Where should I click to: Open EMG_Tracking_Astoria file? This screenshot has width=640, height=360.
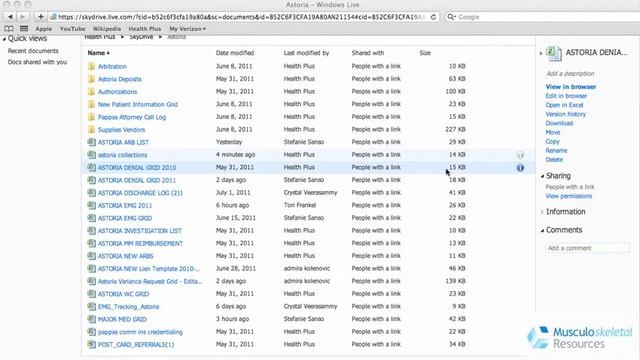[128, 307]
